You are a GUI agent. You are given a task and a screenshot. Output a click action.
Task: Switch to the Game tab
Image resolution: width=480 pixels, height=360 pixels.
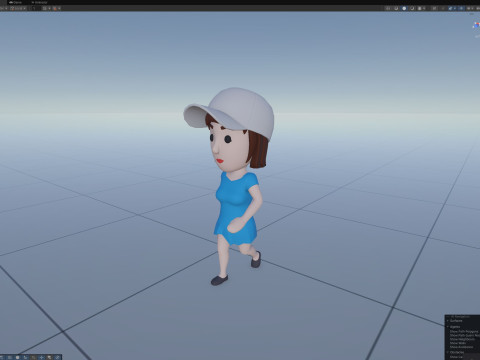15,2
